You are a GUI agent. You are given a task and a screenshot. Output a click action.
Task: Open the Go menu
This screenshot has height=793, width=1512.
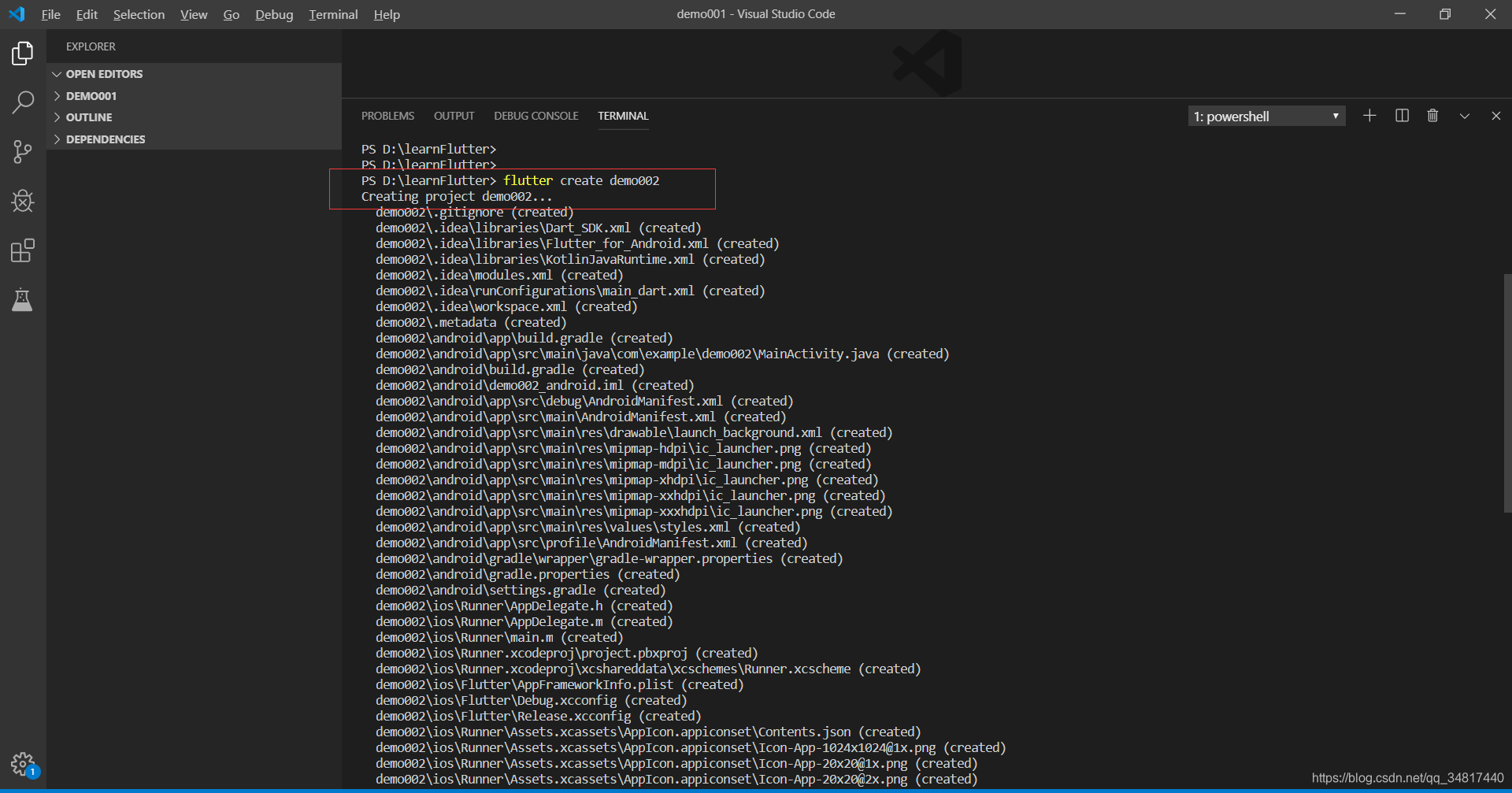pos(232,14)
